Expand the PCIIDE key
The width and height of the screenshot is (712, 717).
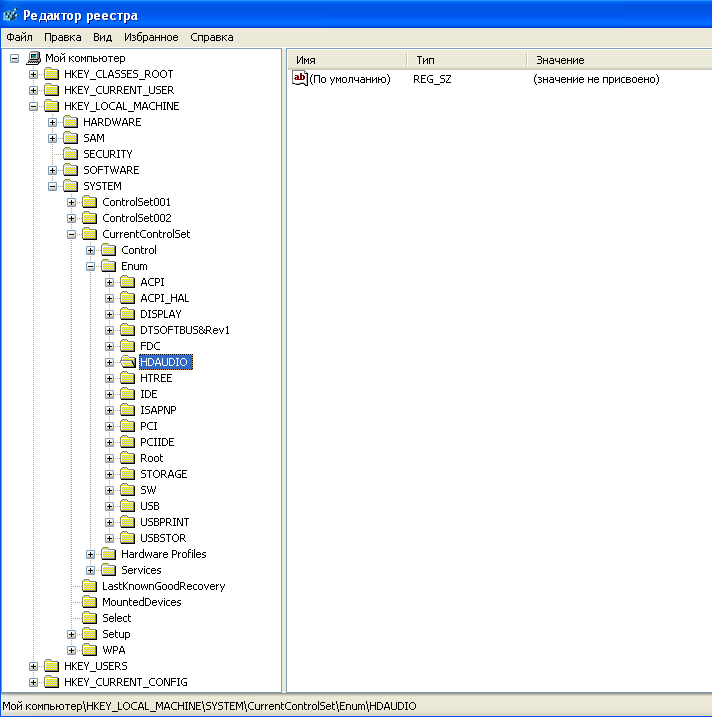tap(109, 443)
